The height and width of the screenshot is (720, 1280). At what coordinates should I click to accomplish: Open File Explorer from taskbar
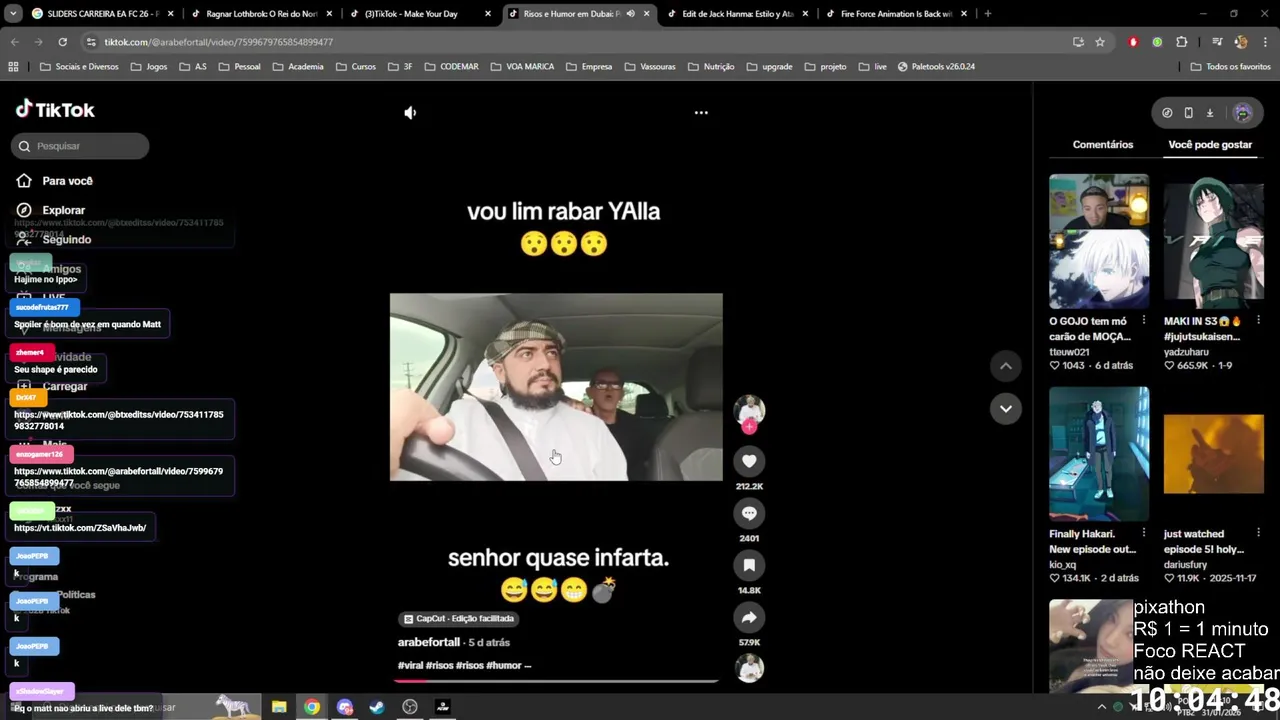(279, 707)
